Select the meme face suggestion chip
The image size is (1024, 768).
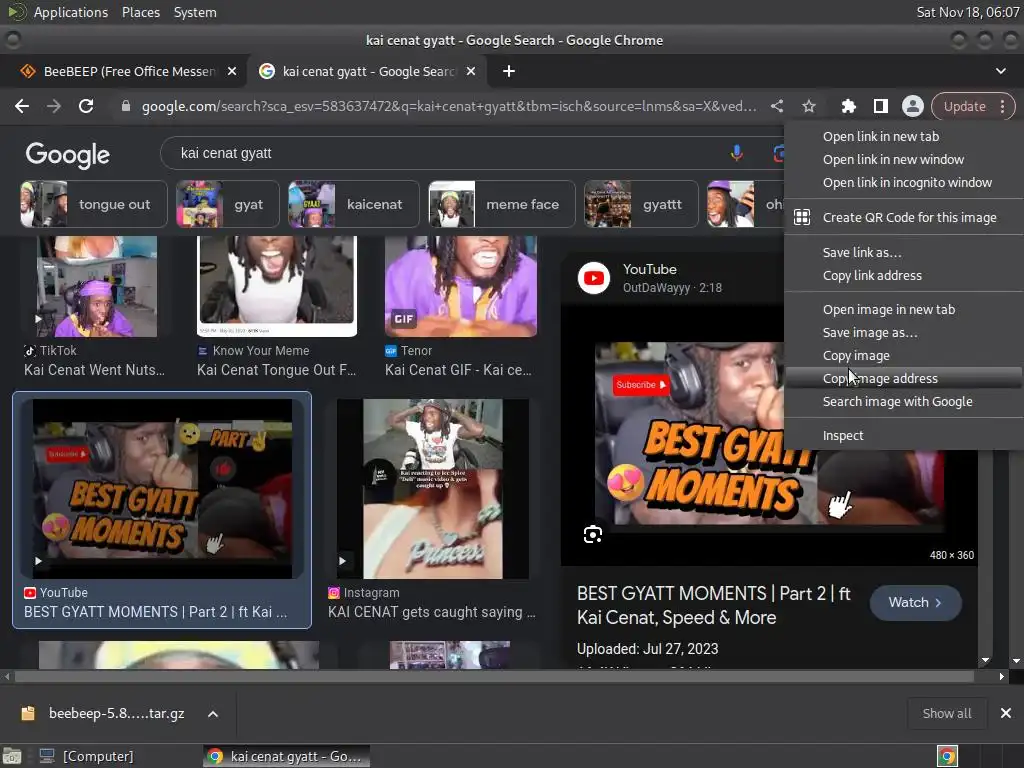[501, 204]
